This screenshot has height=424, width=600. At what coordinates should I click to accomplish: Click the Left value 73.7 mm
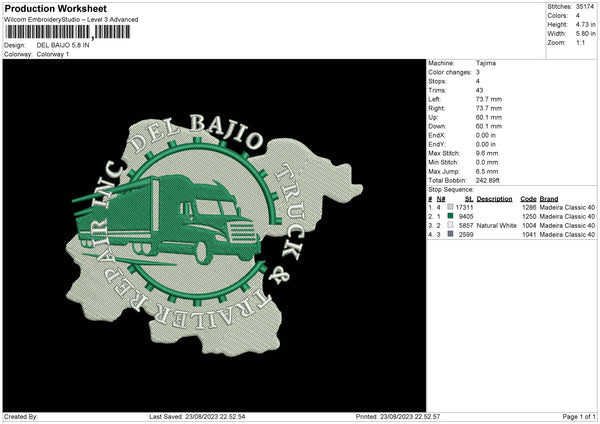pyautogui.click(x=489, y=99)
